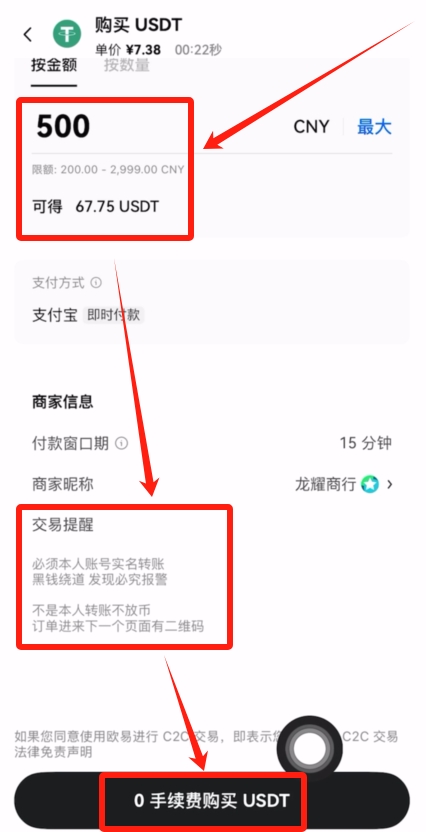Tap 0 手续费购买 USDT button
This screenshot has height=832, width=426.
pos(212,801)
